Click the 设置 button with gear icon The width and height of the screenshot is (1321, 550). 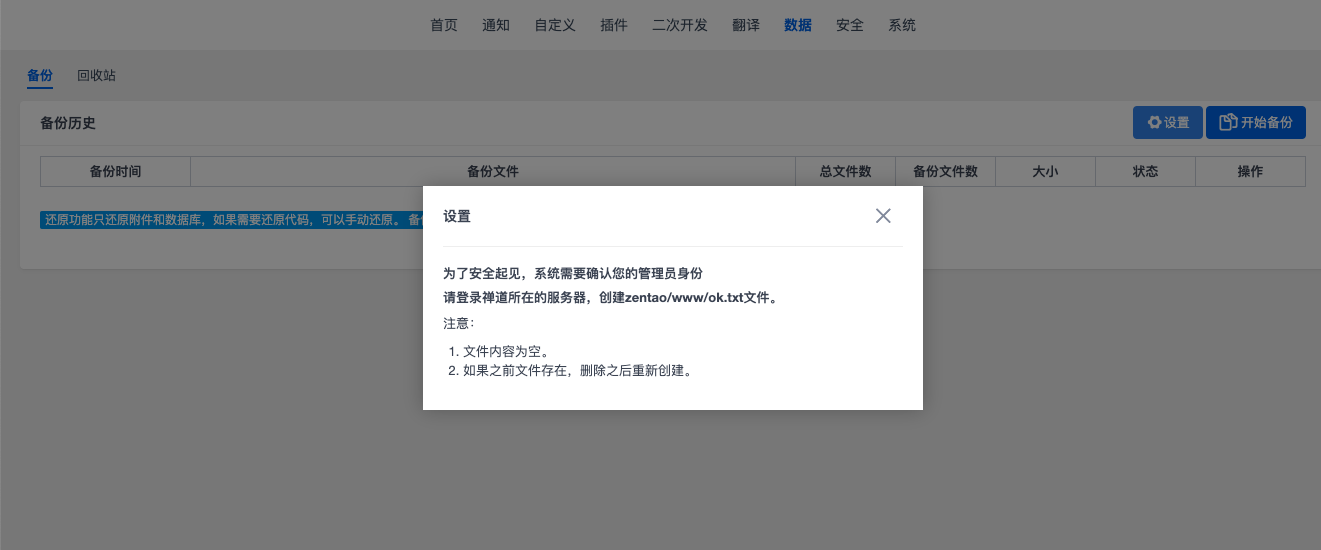1168,123
